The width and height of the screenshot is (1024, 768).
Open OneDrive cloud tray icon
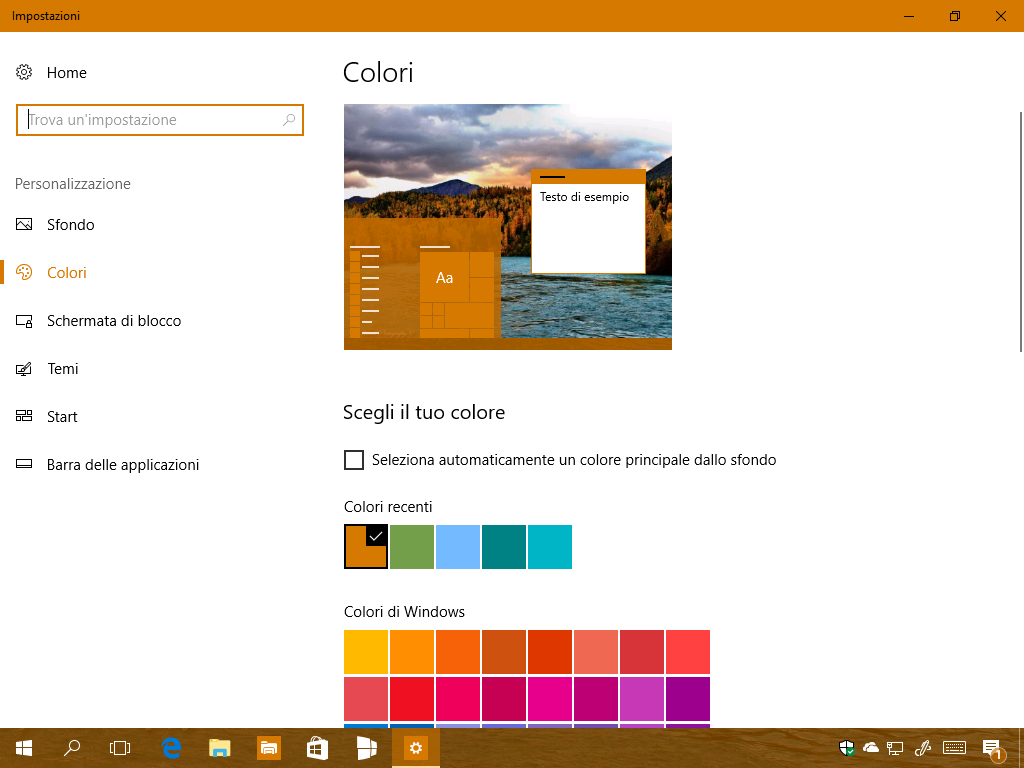871,748
